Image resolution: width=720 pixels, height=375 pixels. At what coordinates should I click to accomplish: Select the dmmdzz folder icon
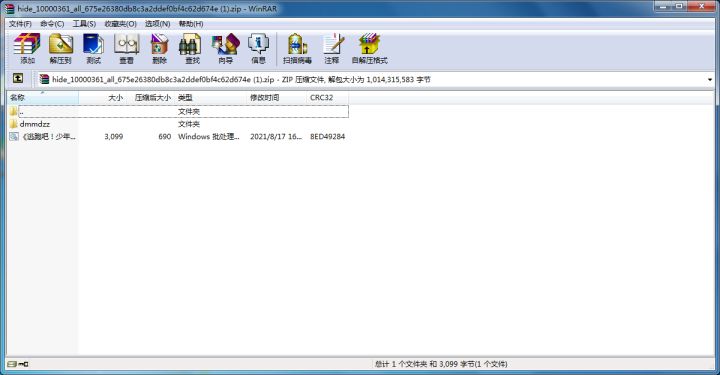point(13,124)
